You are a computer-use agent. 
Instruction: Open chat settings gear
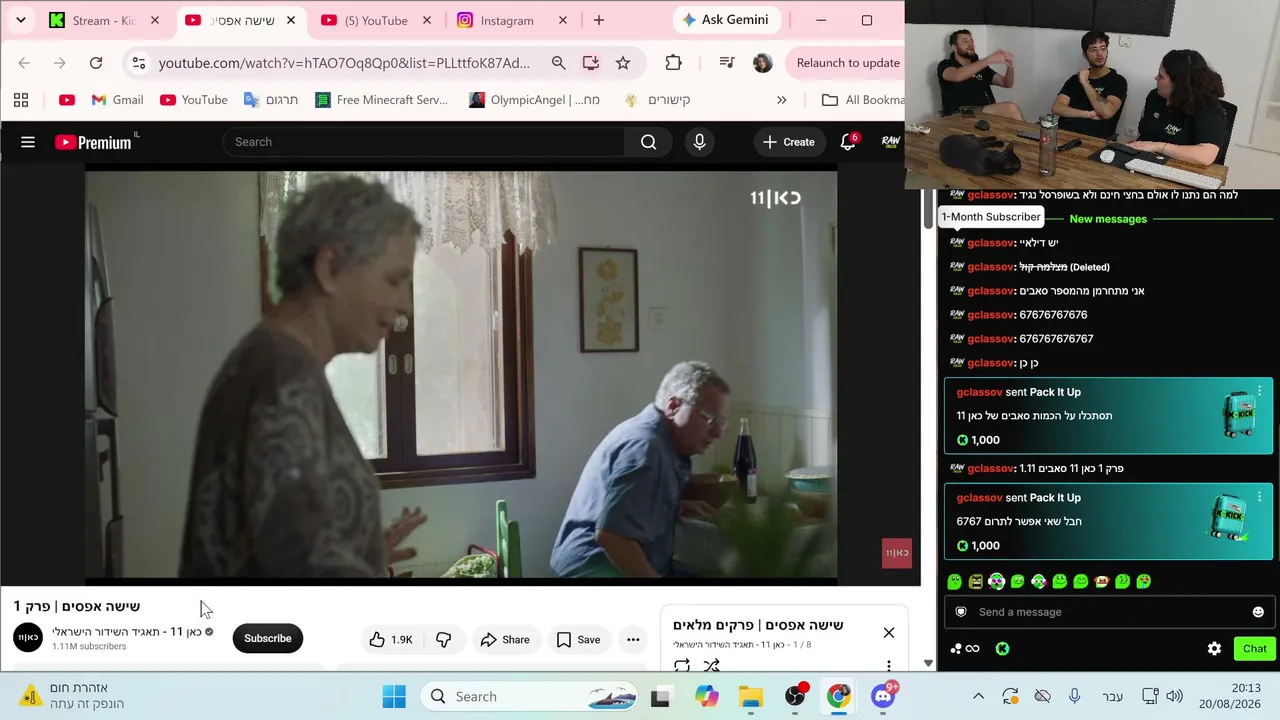pos(1214,649)
